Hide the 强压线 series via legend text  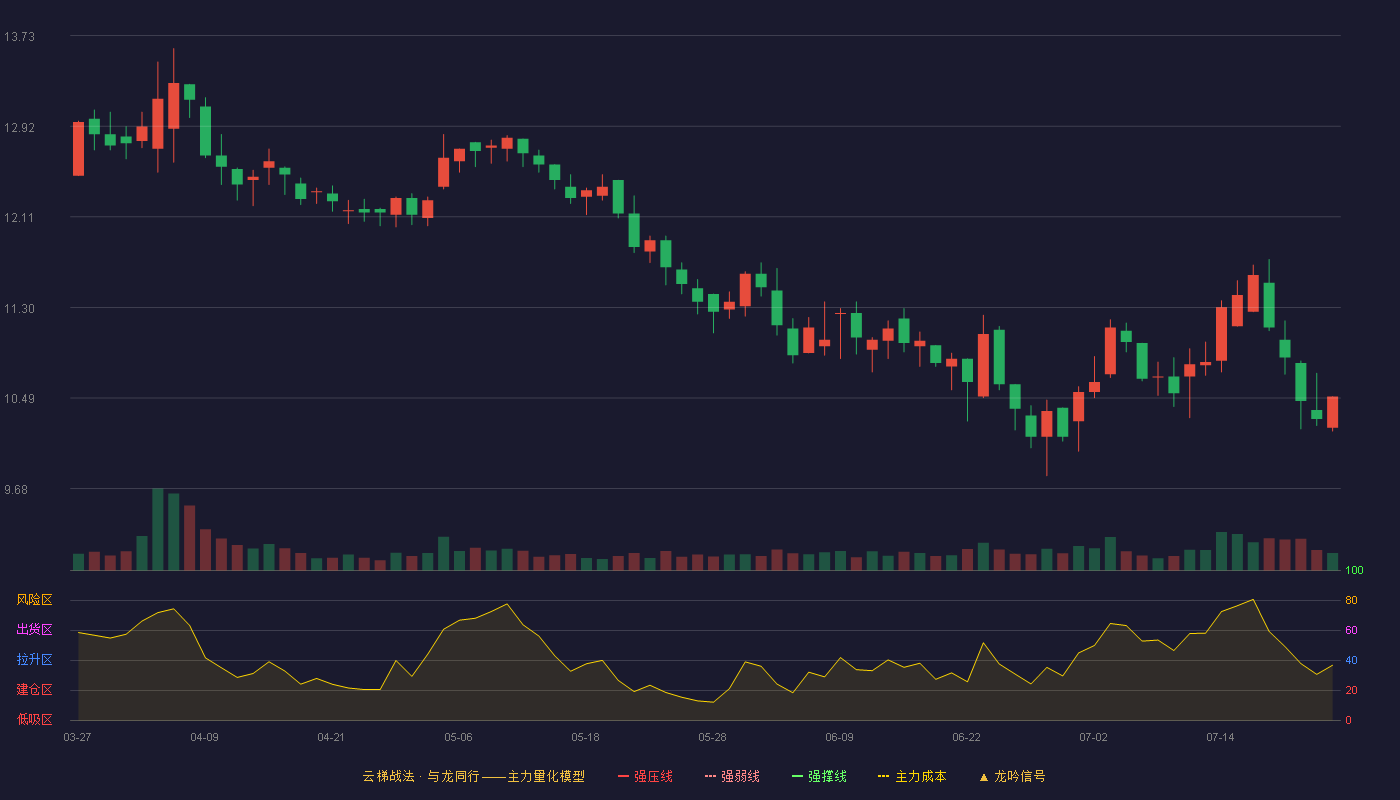(653, 776)
